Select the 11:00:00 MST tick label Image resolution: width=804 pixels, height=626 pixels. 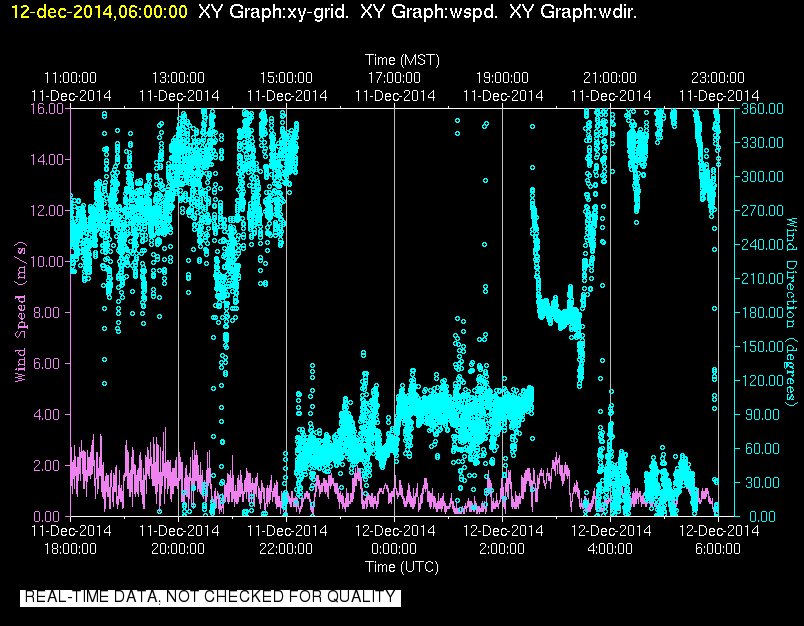pyautogui.click(x=70, y=78)
